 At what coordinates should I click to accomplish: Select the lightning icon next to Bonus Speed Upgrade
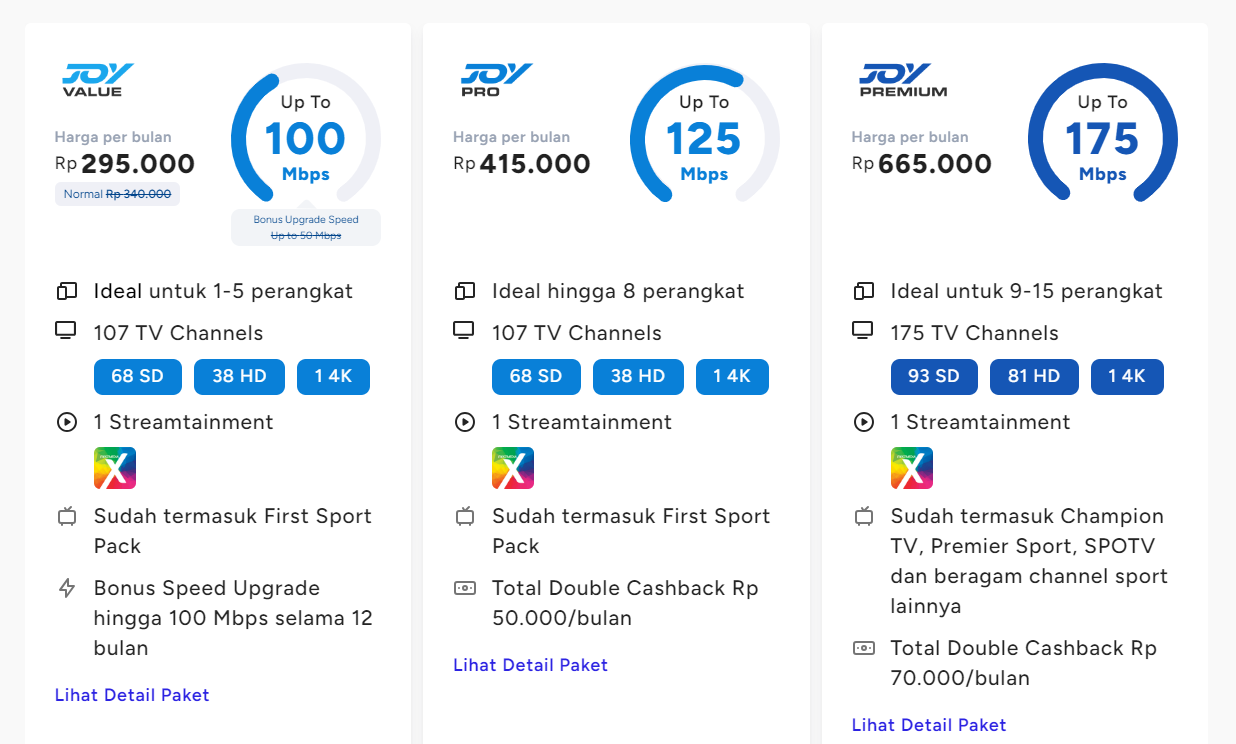coord(66,587)
